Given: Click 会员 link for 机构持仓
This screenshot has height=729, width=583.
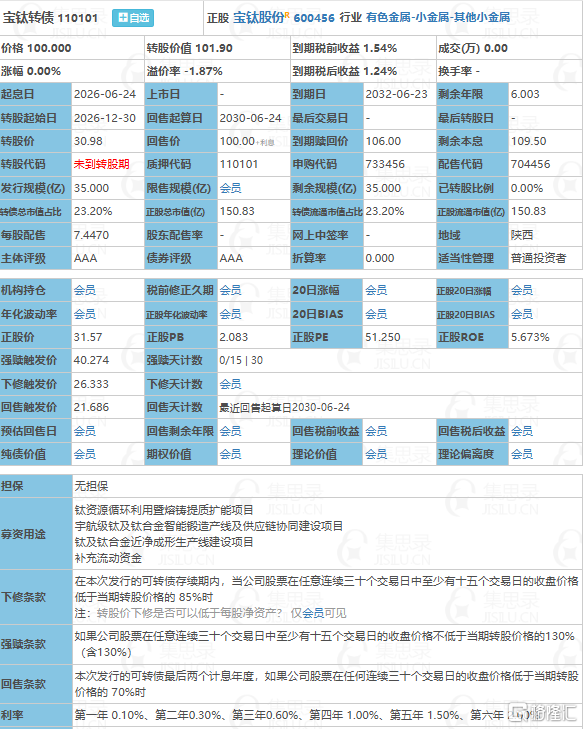Looking at the screenshot, I should (x=85, y=291).
